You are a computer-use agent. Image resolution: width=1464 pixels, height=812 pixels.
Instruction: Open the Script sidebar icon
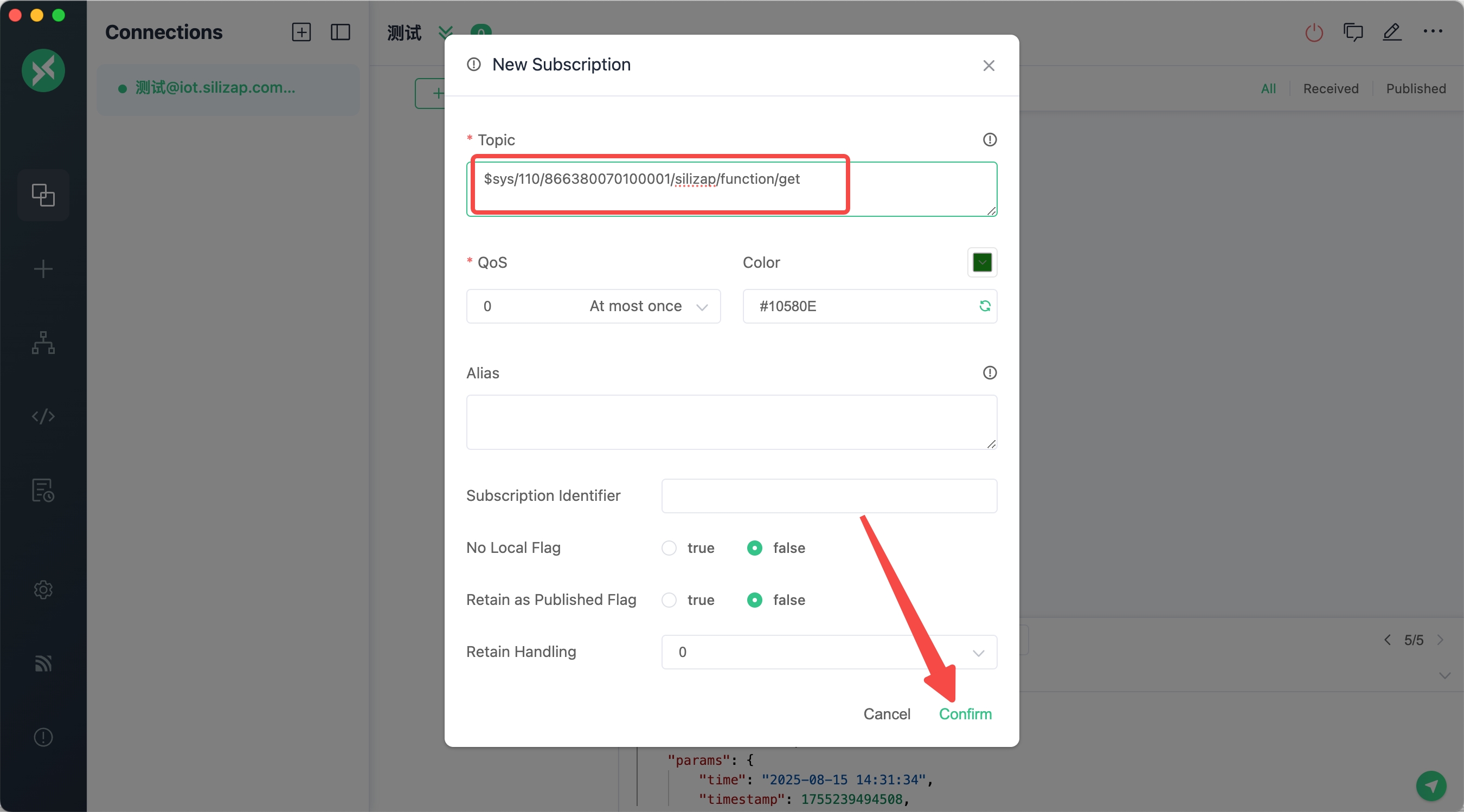tap(43, 416)
